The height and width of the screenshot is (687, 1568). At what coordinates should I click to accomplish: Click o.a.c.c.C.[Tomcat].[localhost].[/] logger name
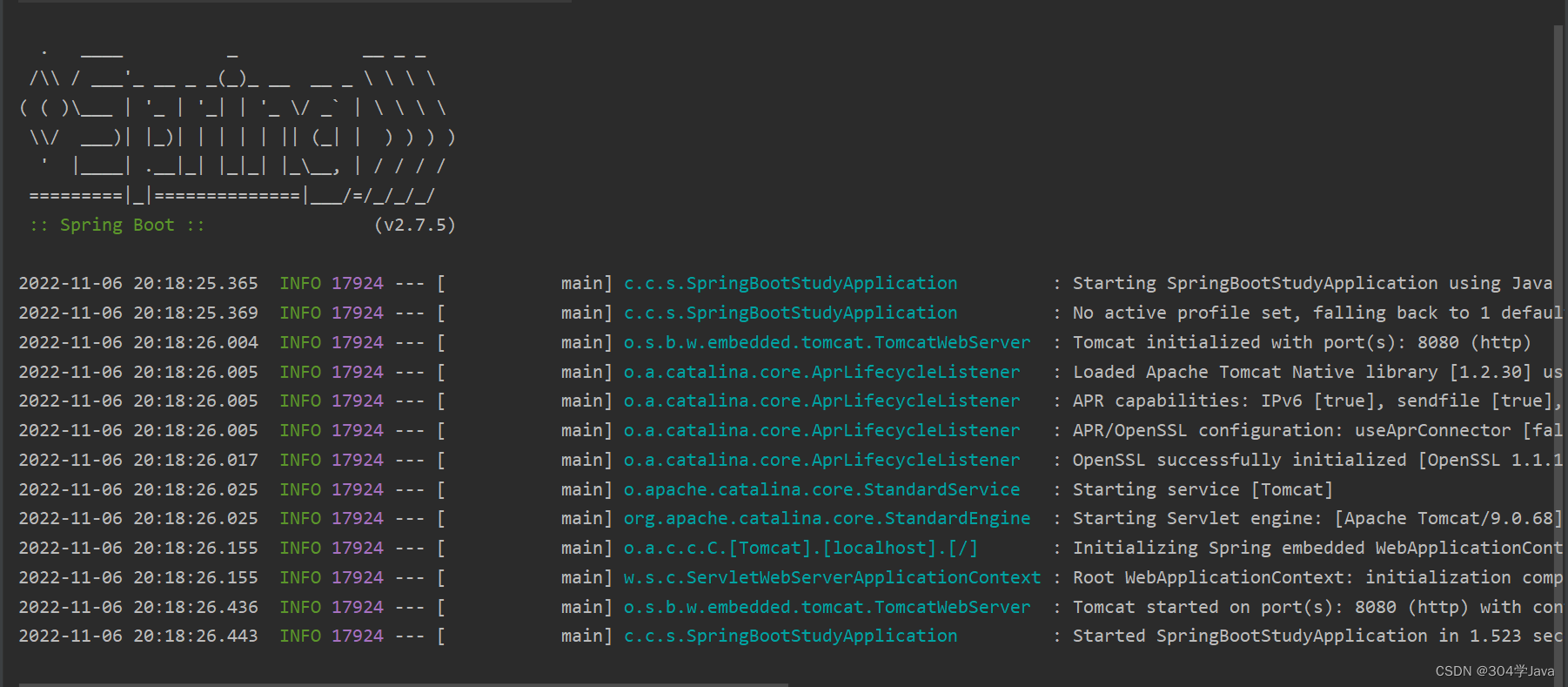click(x=801, y=548)
